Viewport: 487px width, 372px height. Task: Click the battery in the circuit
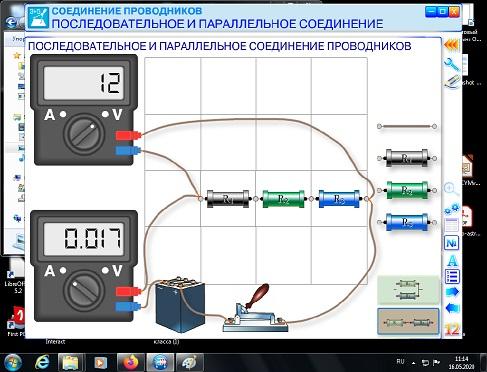[x=180, y=304]
